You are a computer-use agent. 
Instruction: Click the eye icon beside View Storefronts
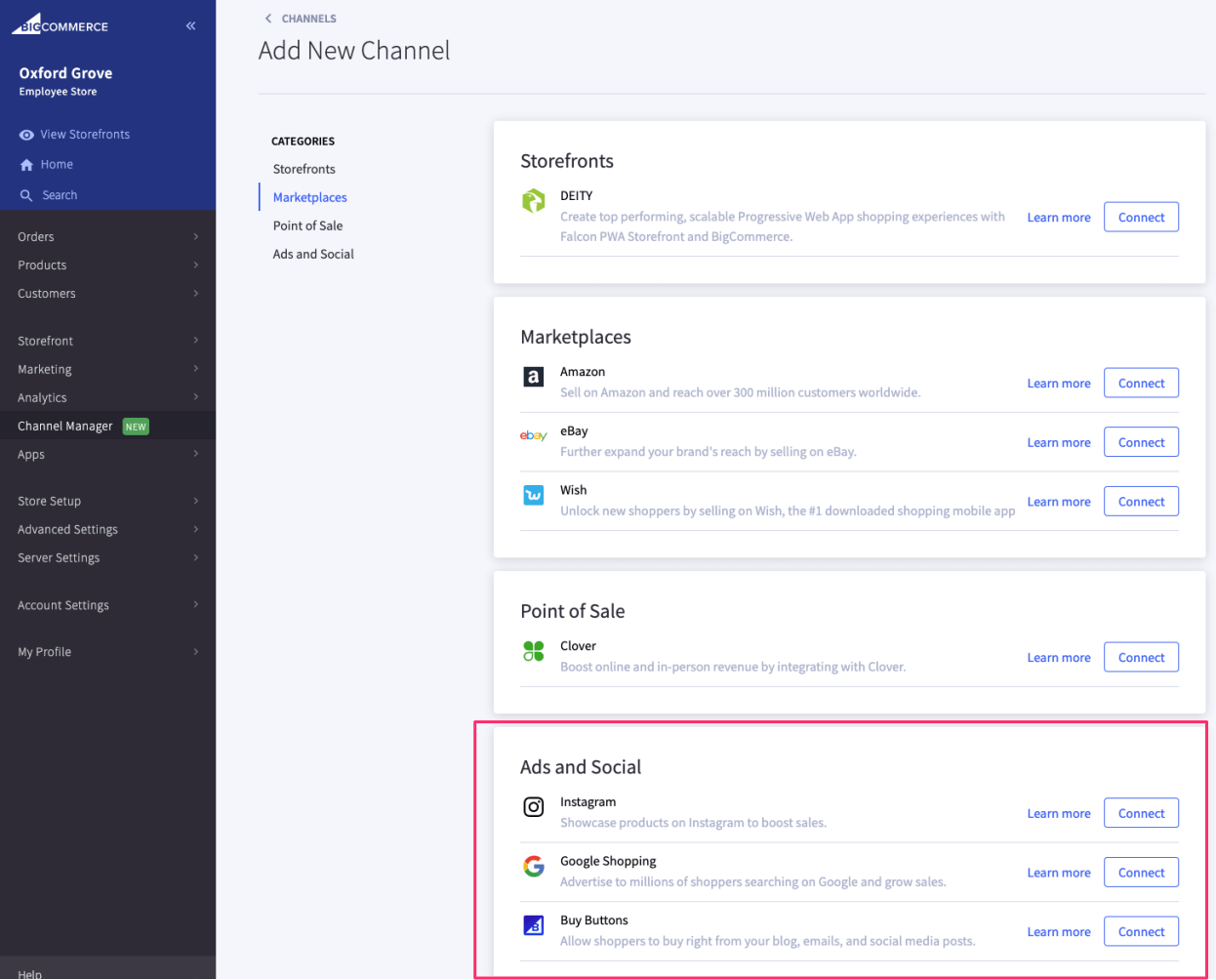[x=26, y=135]
